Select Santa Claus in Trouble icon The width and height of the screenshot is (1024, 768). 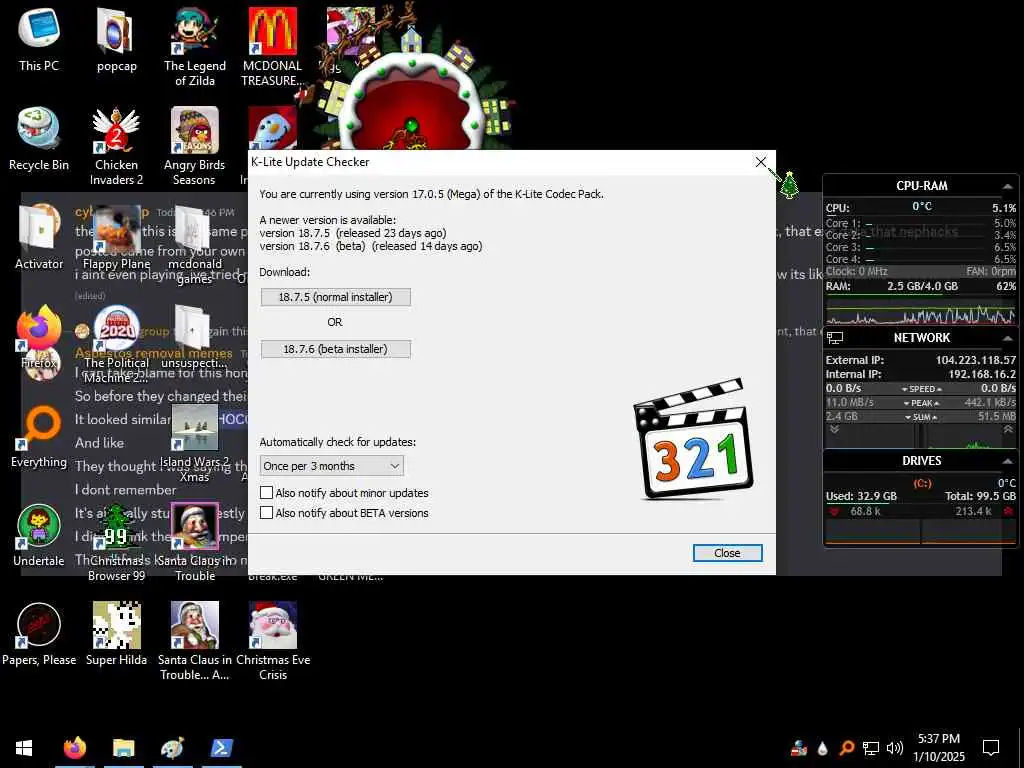(195, 542)
